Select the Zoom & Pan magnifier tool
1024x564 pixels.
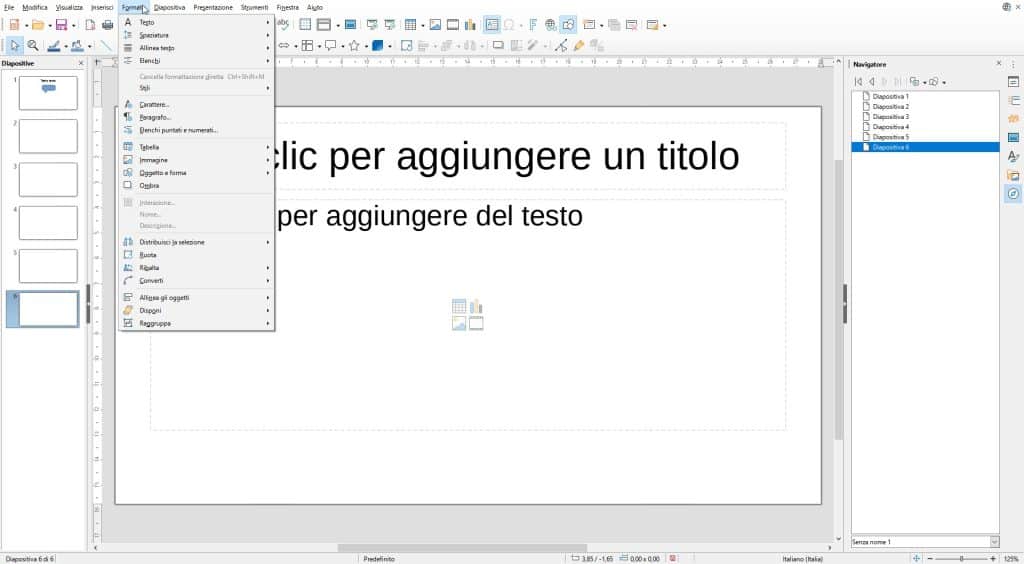click(x=33, y=46)
